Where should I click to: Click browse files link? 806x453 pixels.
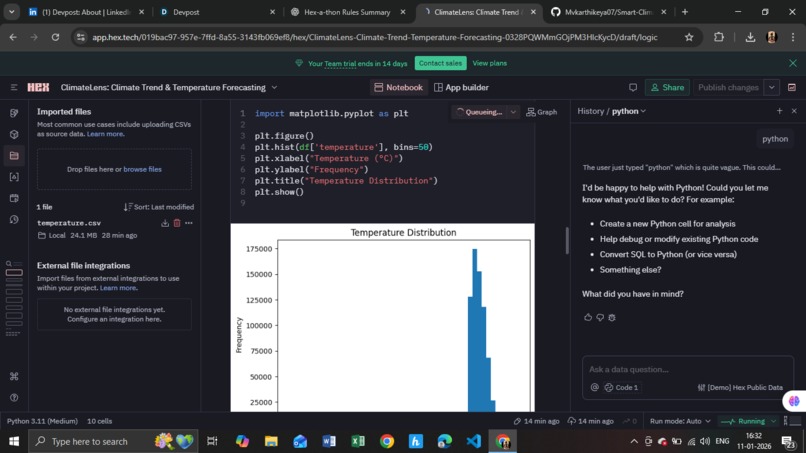pyautogui.click(x=142, y=169)
